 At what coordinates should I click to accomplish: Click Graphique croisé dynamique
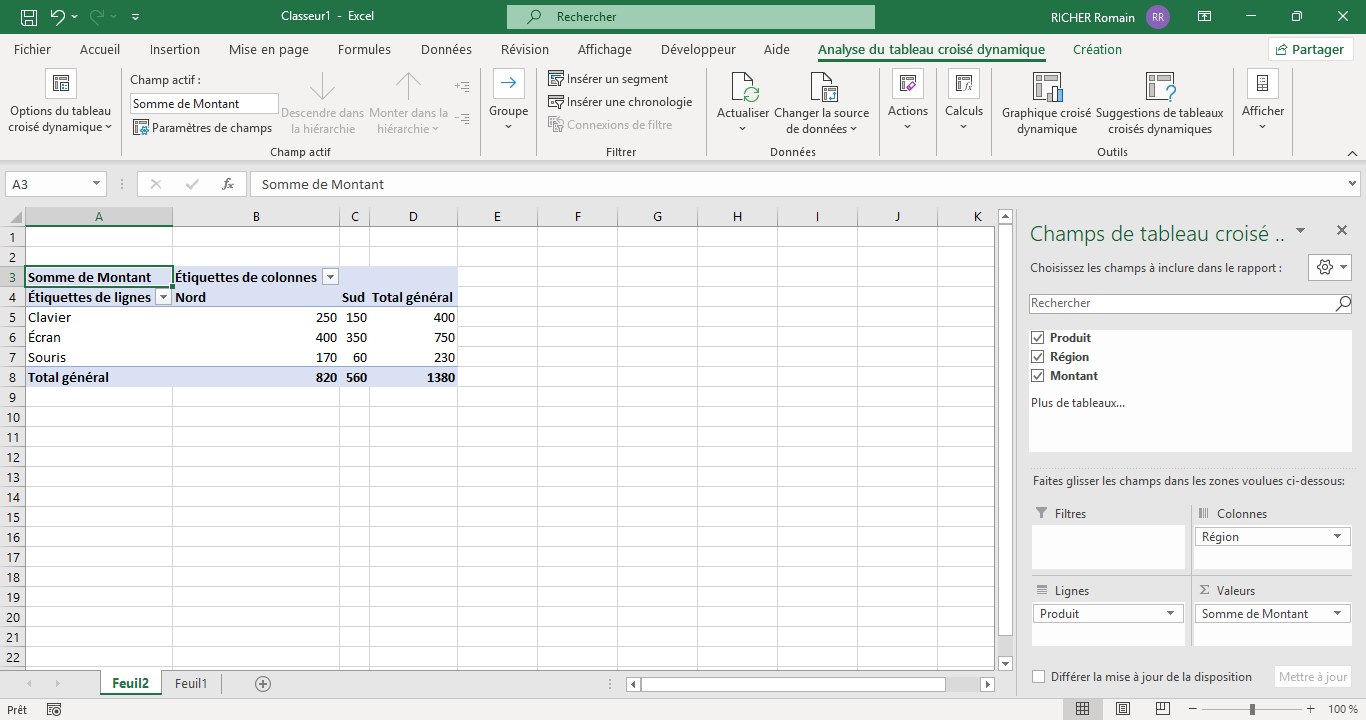coord(1047,104)
